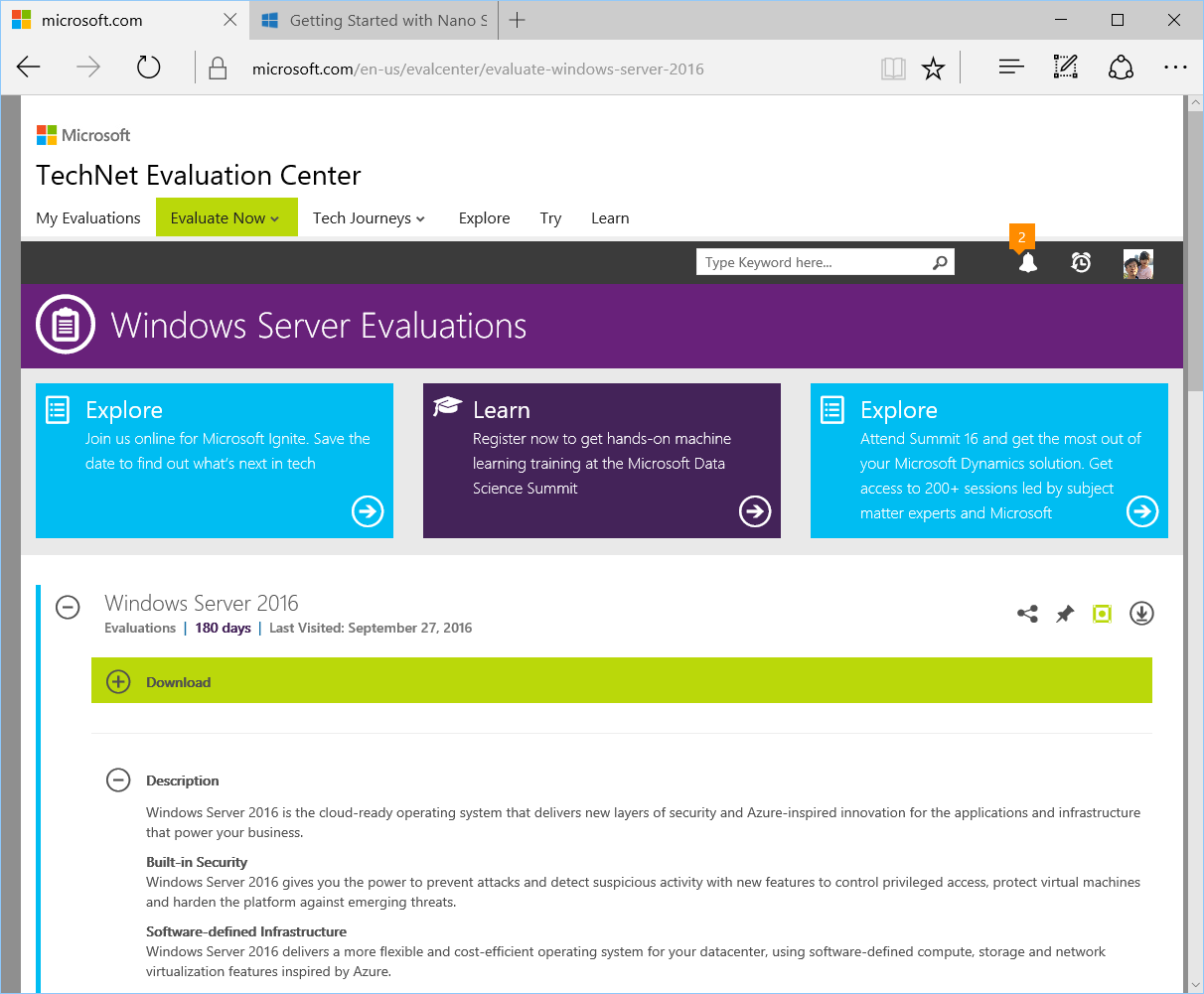Add page to favorites with star
This screenshot has height=994, width=1204.
(933, 69)
